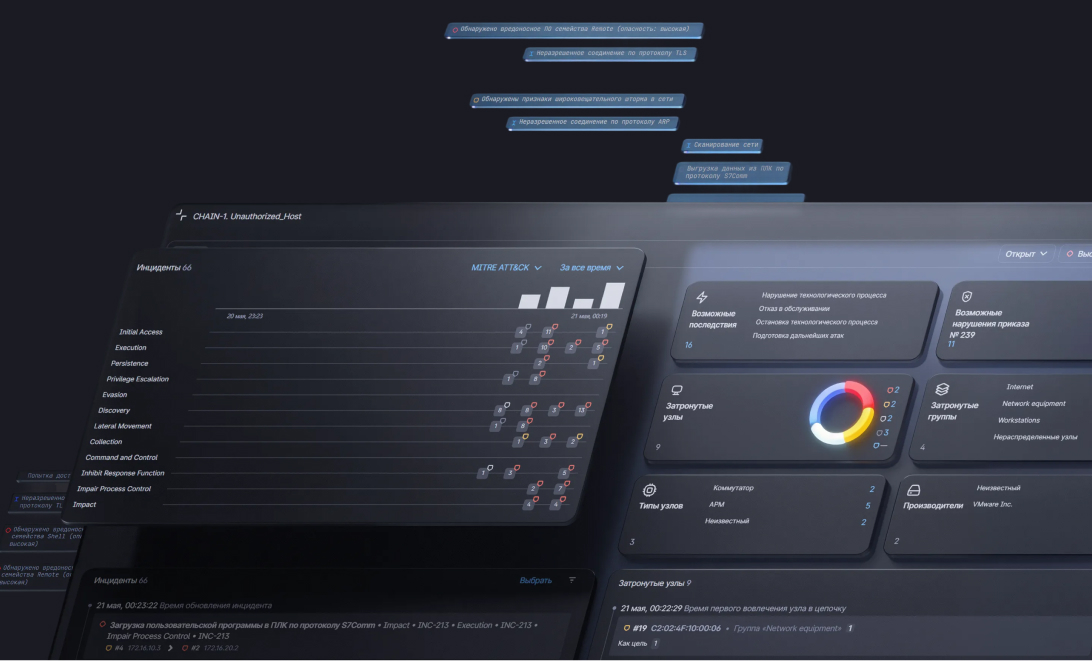
Task: Click Неизвестный row in Типы узлов card
Action: (x=785, y=522)
